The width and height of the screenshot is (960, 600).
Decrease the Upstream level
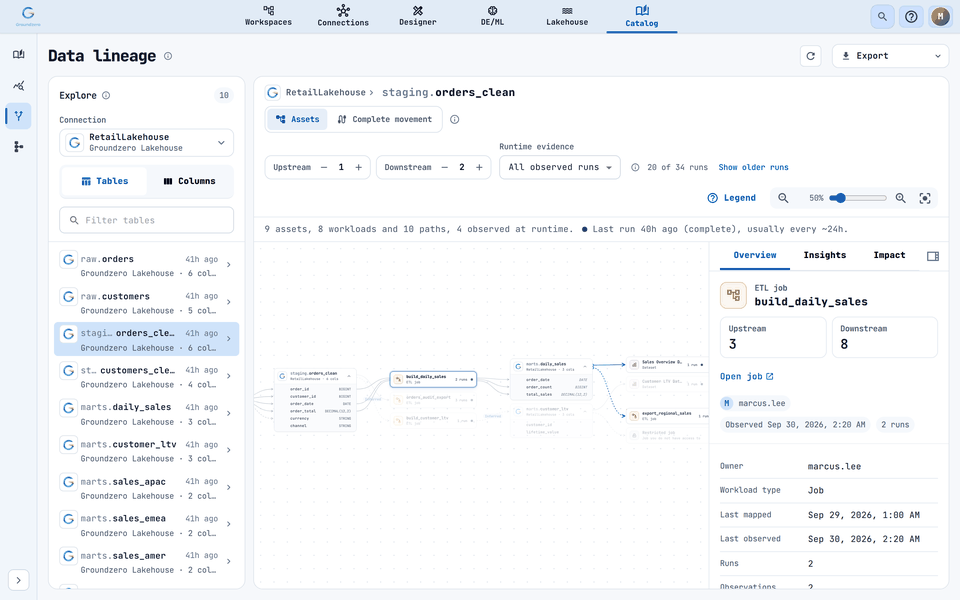(x=324, y=167)
